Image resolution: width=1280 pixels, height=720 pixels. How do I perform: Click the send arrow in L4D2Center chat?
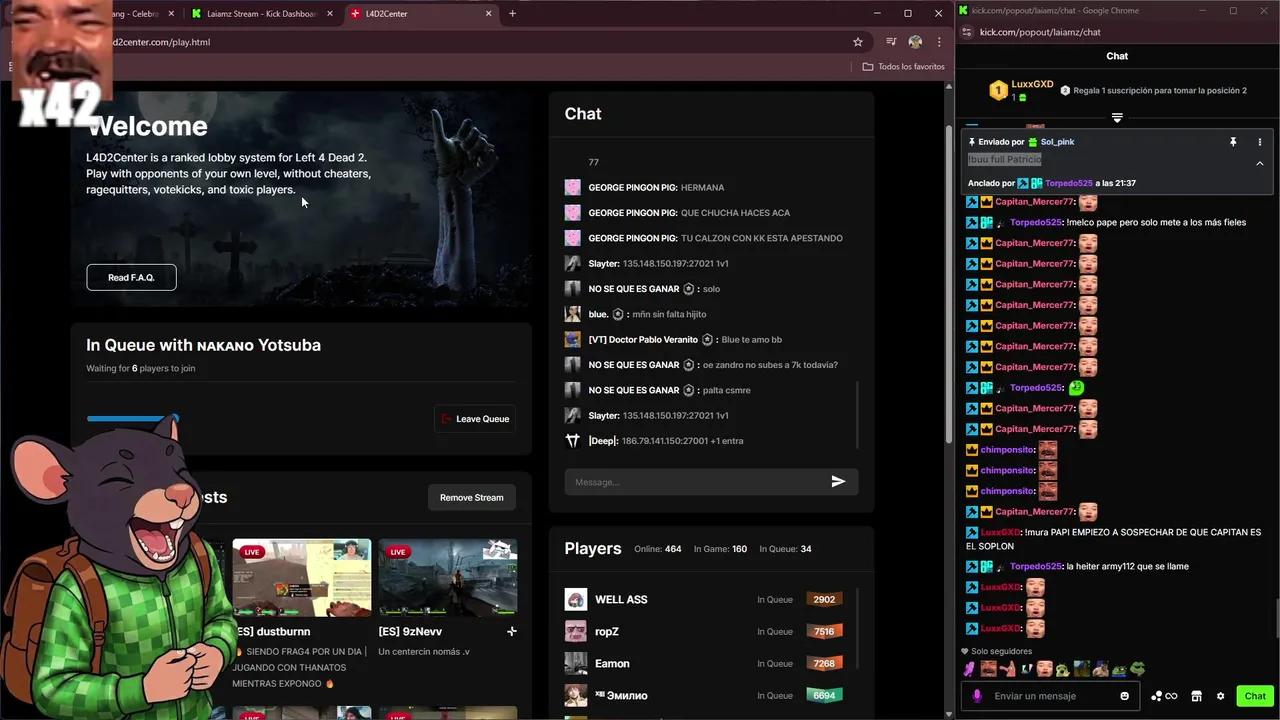click(838, 481)
